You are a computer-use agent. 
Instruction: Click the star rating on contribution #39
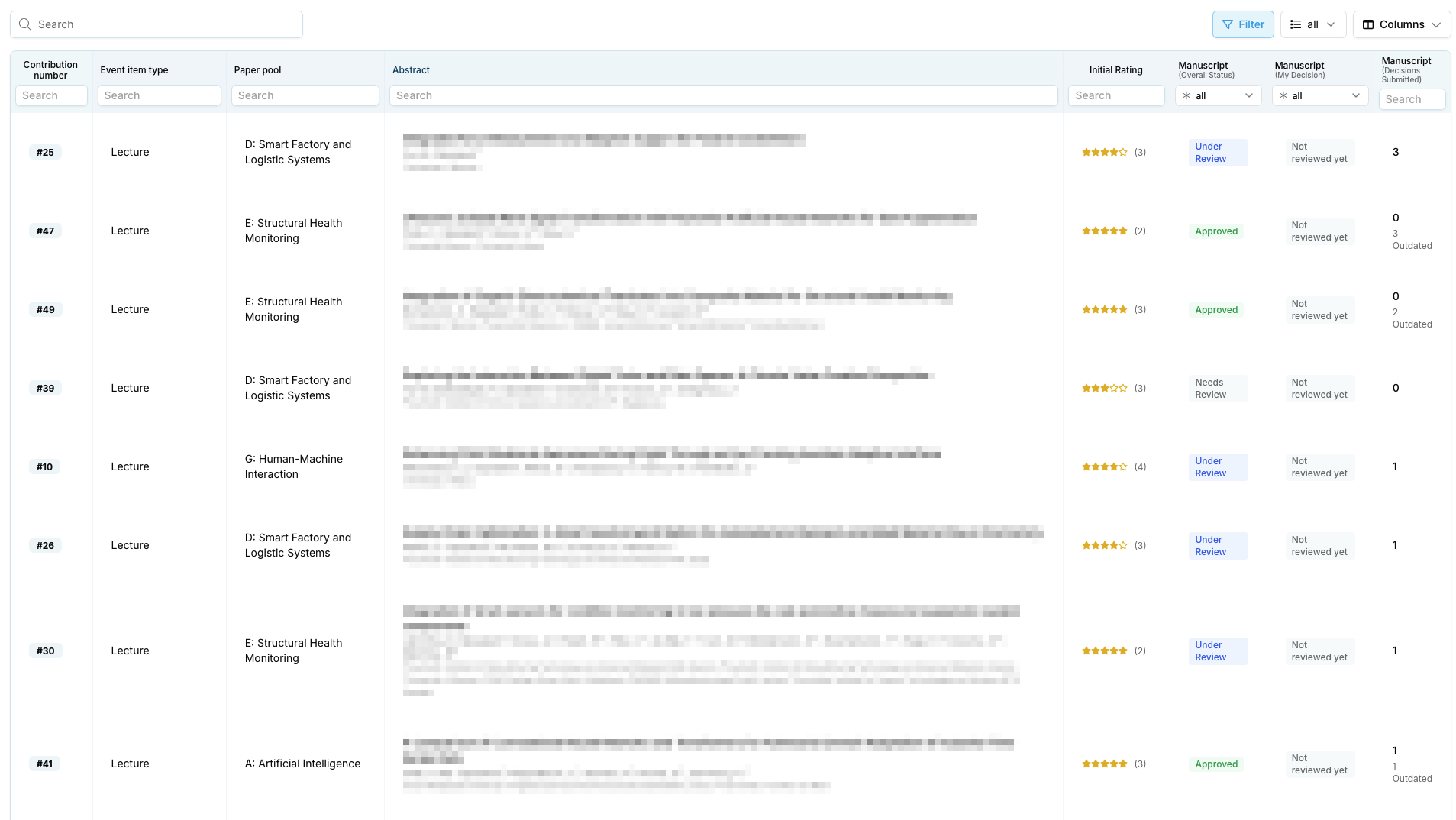[1104, 388]
